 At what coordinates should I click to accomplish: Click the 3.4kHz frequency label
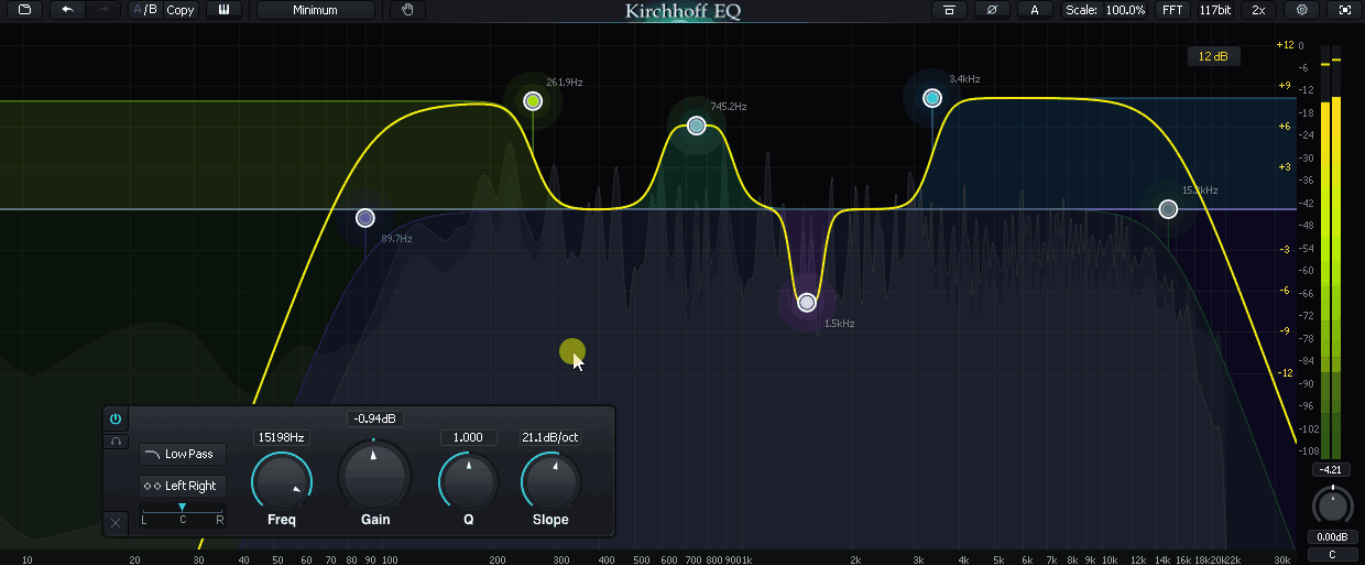click(x=964, y=79)
